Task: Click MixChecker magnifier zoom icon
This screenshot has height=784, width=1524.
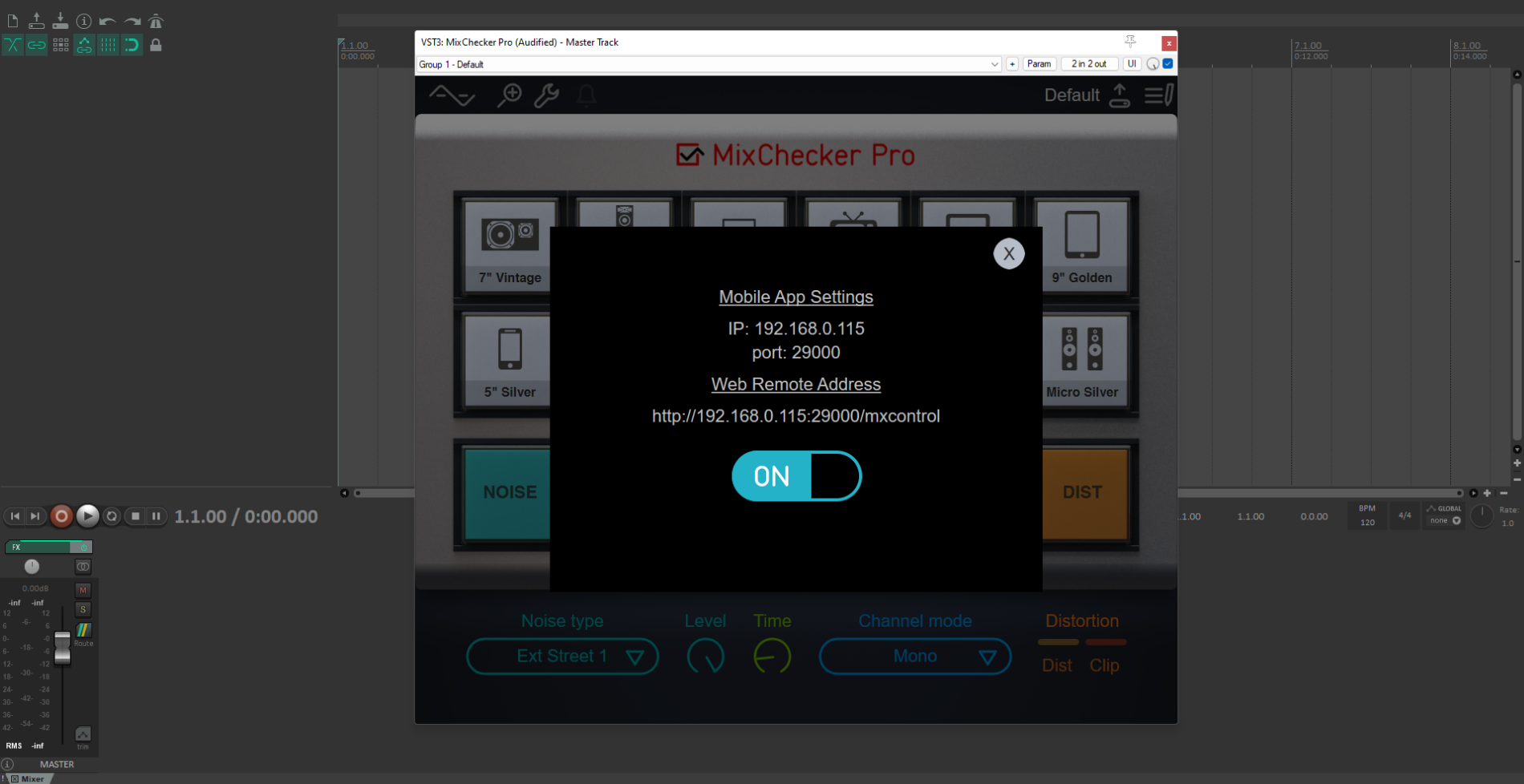Action: click(x=509, y=95)
